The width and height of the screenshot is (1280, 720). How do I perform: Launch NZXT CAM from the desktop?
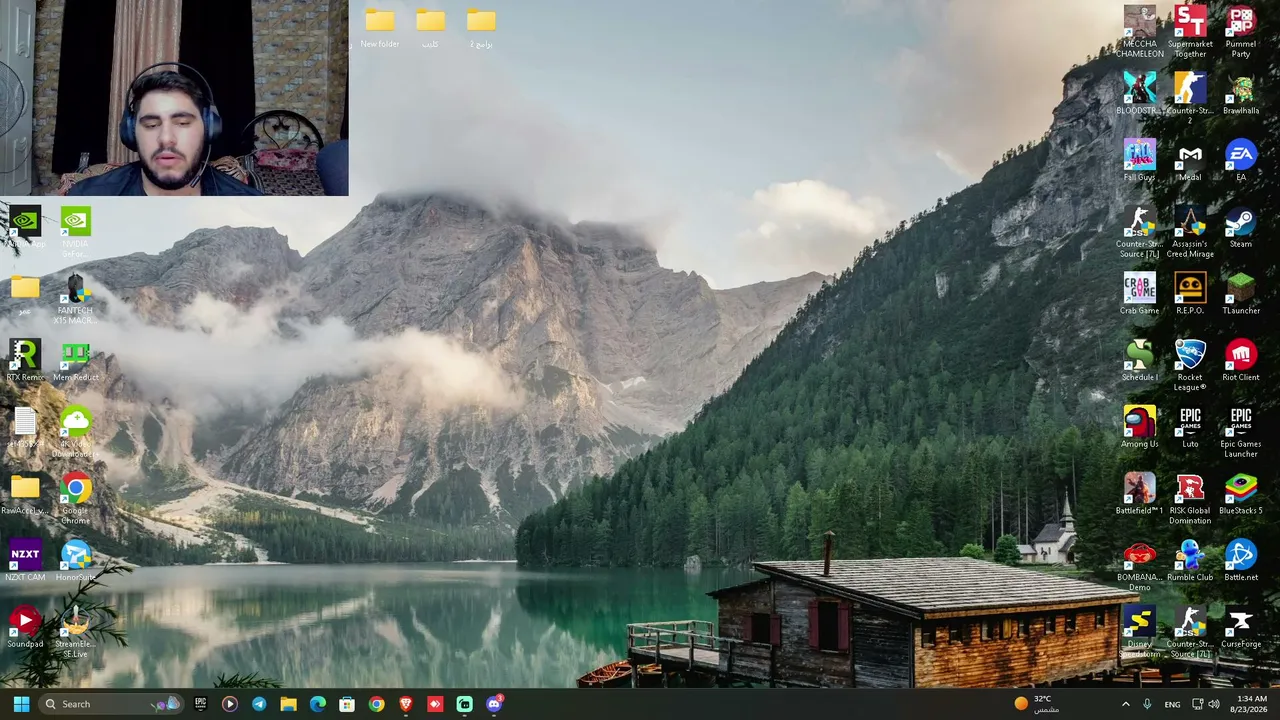click(x=25, y=562)
